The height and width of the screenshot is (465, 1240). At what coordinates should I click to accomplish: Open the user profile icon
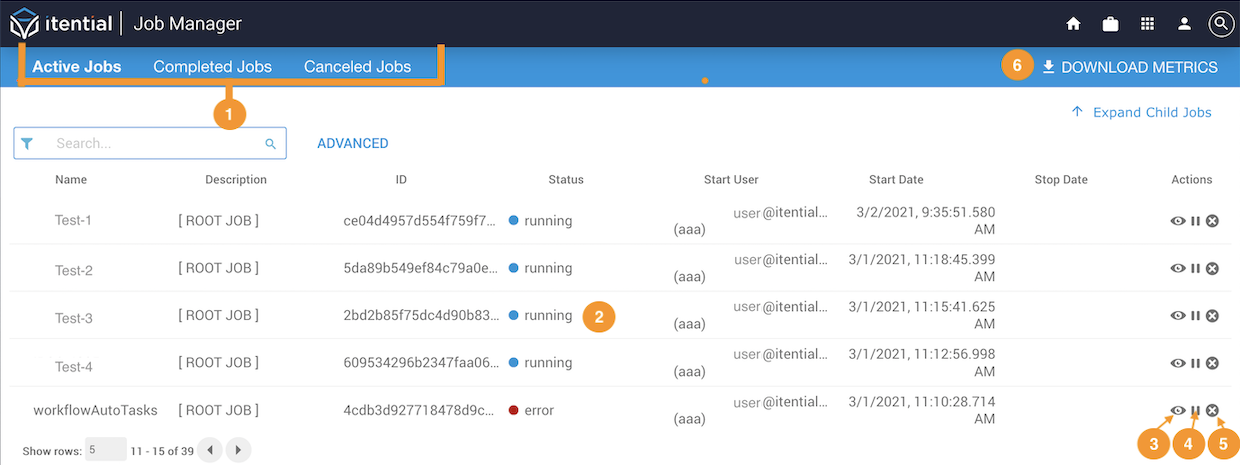[x=1184, y=23]
